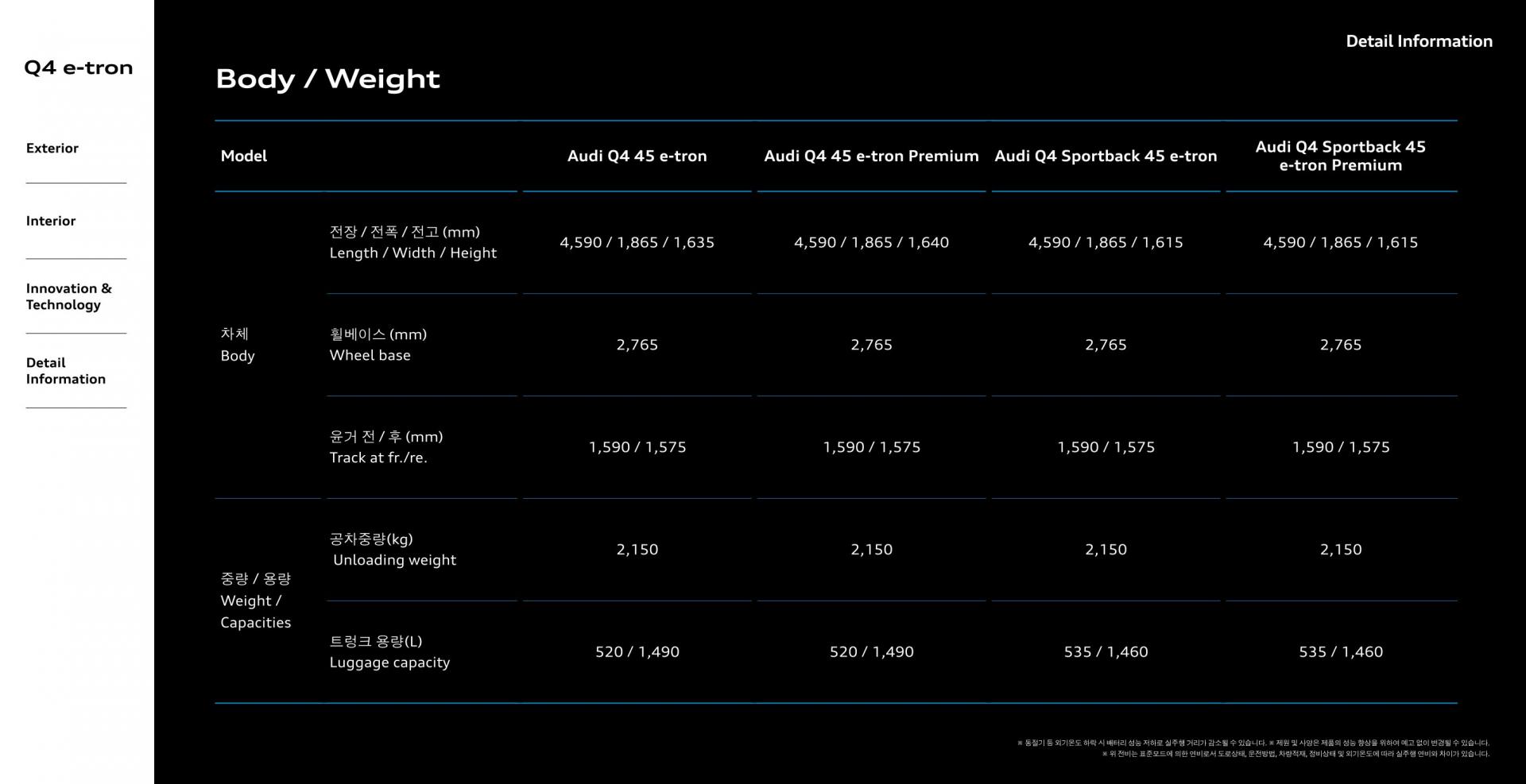
Task: Select Innovation & Technology in the sidebar
Action: pos(68,296)
